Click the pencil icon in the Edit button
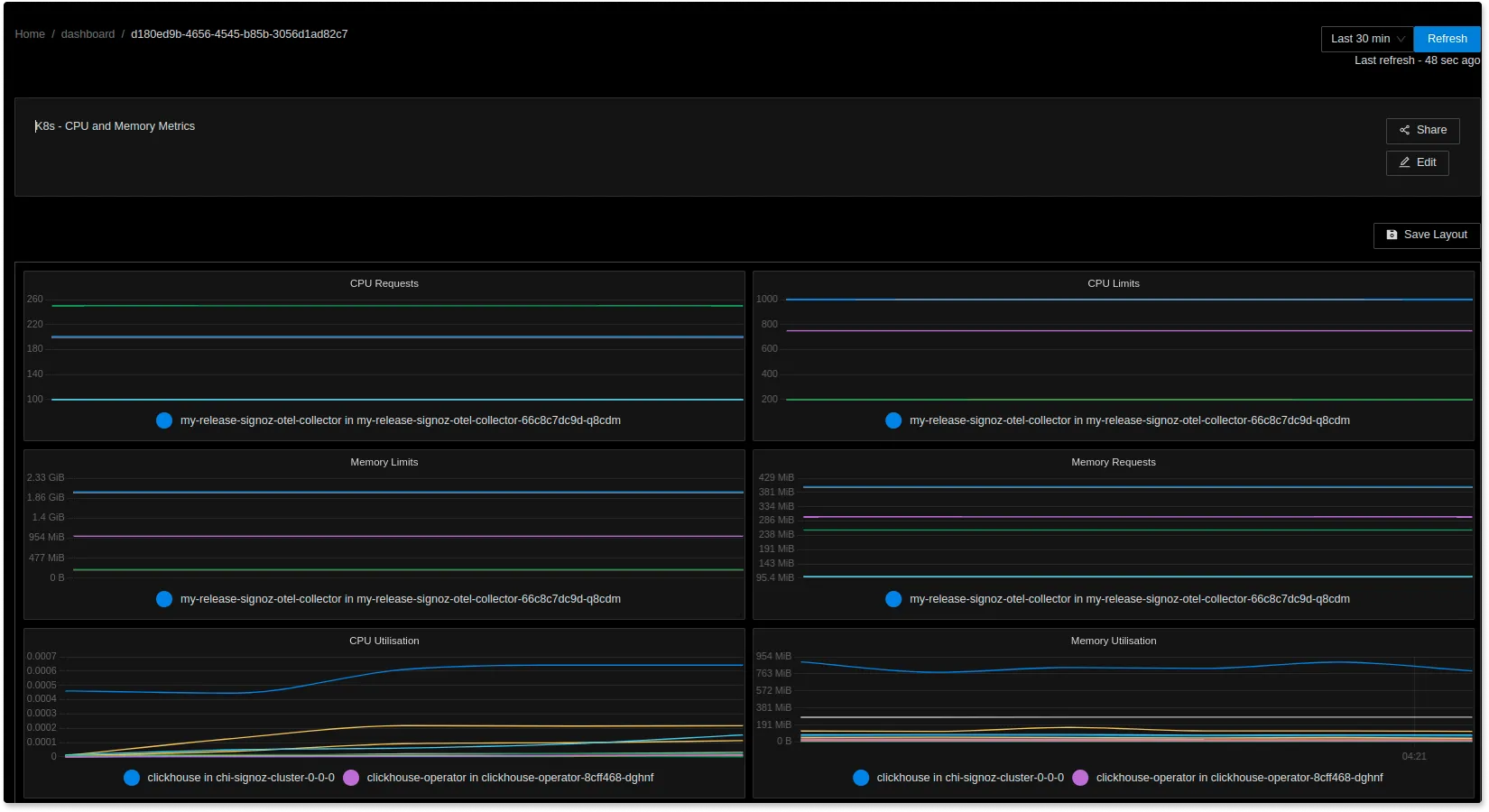The image size is (1489, 812). [1404, 162]
